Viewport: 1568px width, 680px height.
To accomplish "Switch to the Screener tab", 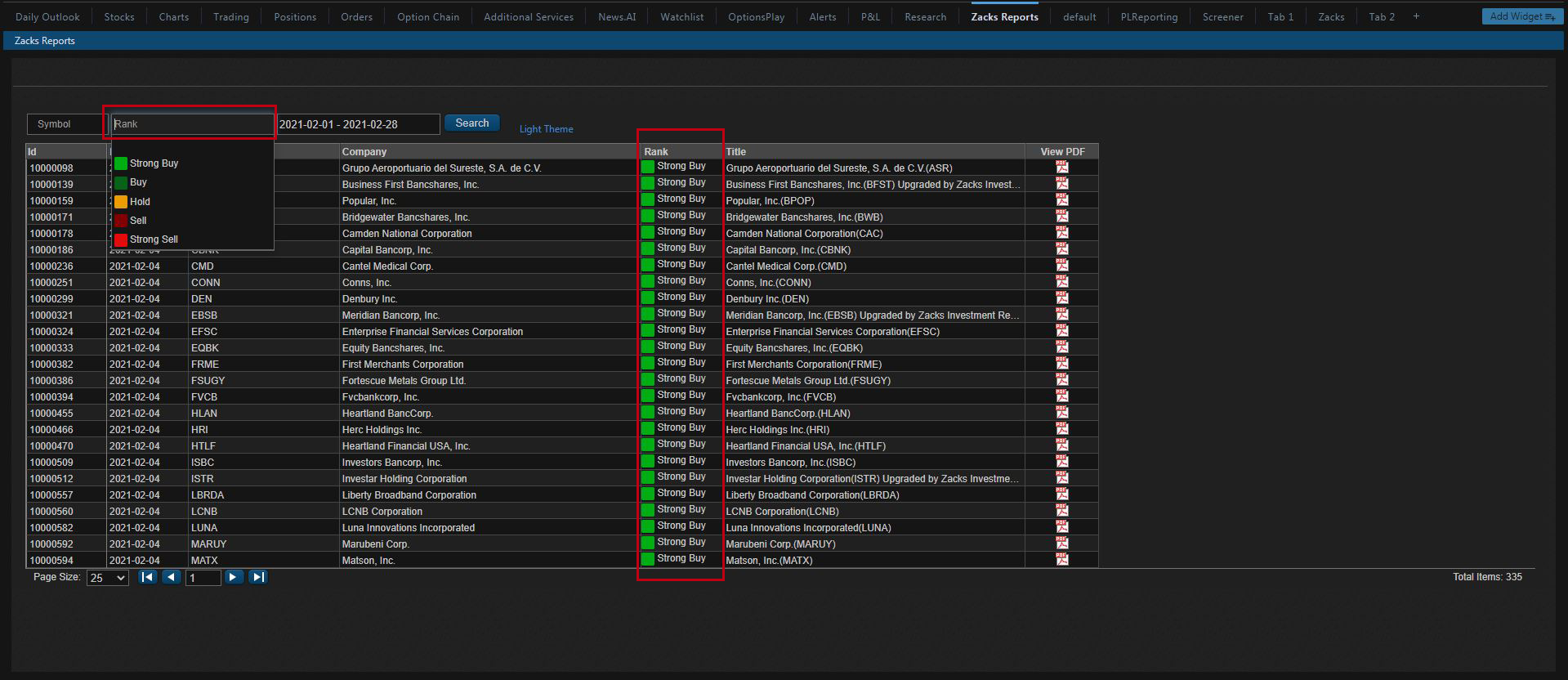I will pos(1222,16).
